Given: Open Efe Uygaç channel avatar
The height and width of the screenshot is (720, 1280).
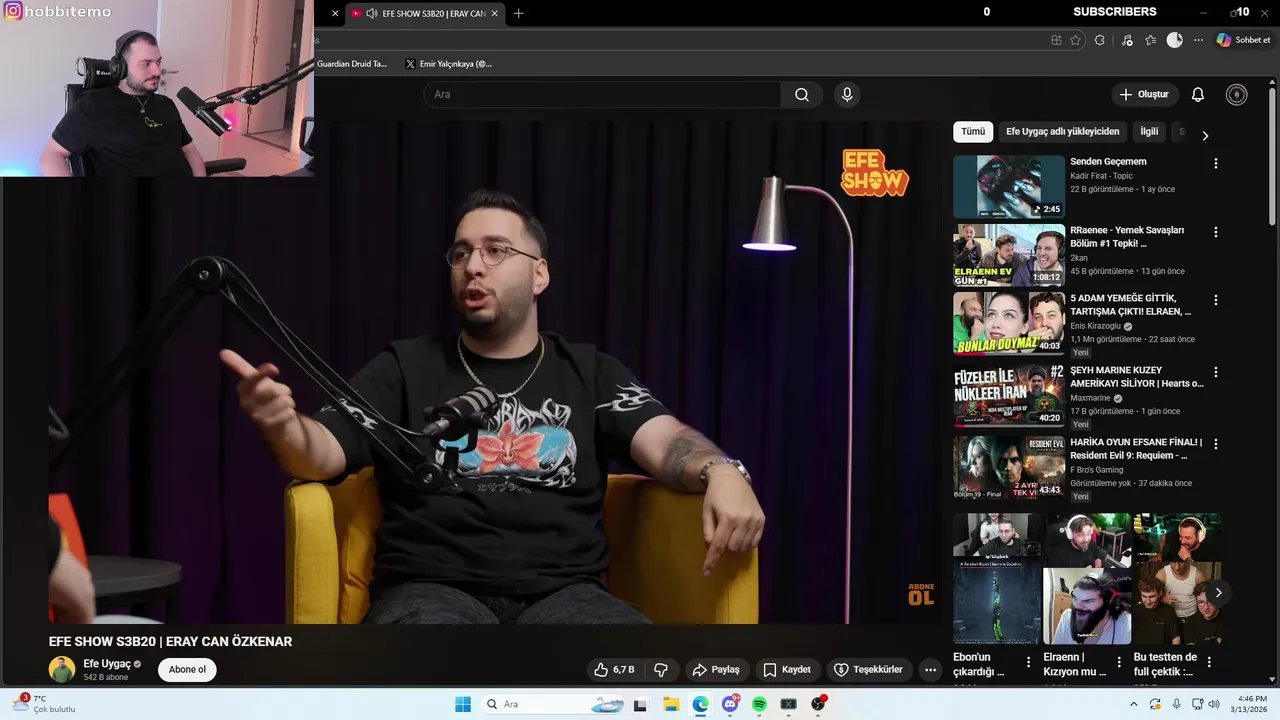Looking at the screenshot, I should coord(62,670).
